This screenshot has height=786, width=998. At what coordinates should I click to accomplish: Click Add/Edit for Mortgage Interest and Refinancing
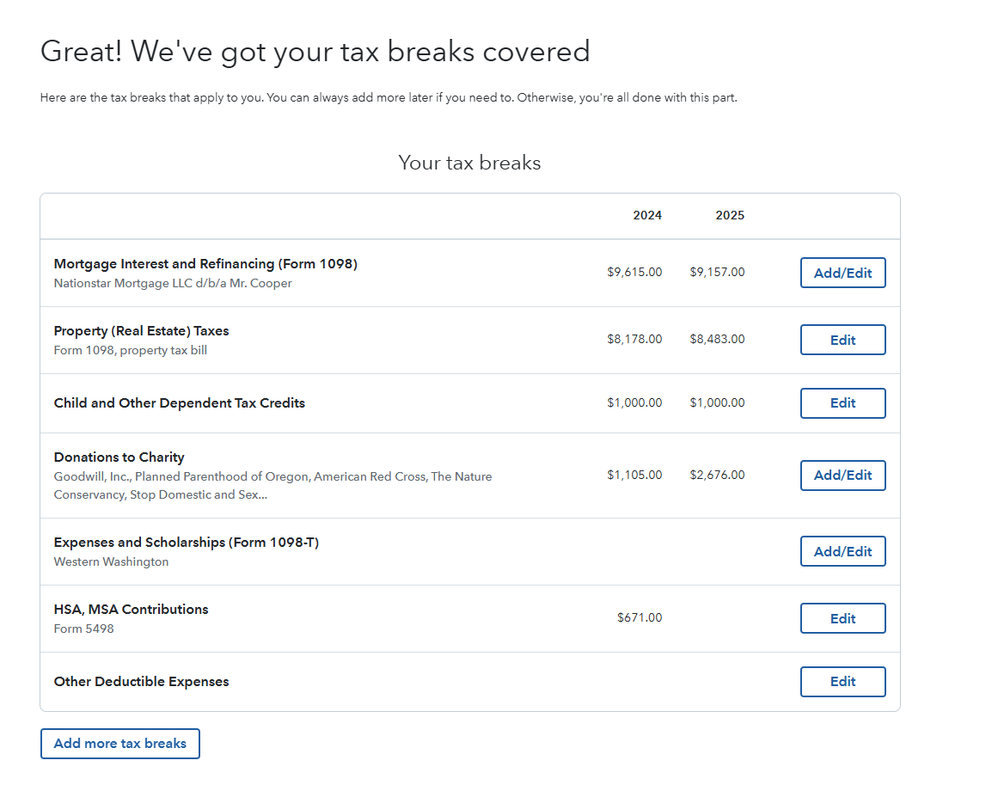(x=842, y=273)
